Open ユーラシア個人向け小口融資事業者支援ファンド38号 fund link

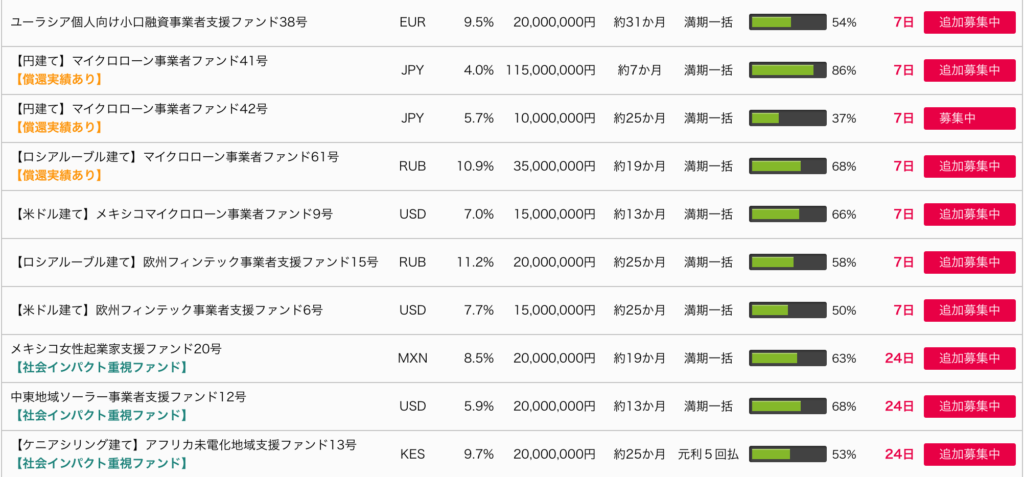[x=159, y=22]
